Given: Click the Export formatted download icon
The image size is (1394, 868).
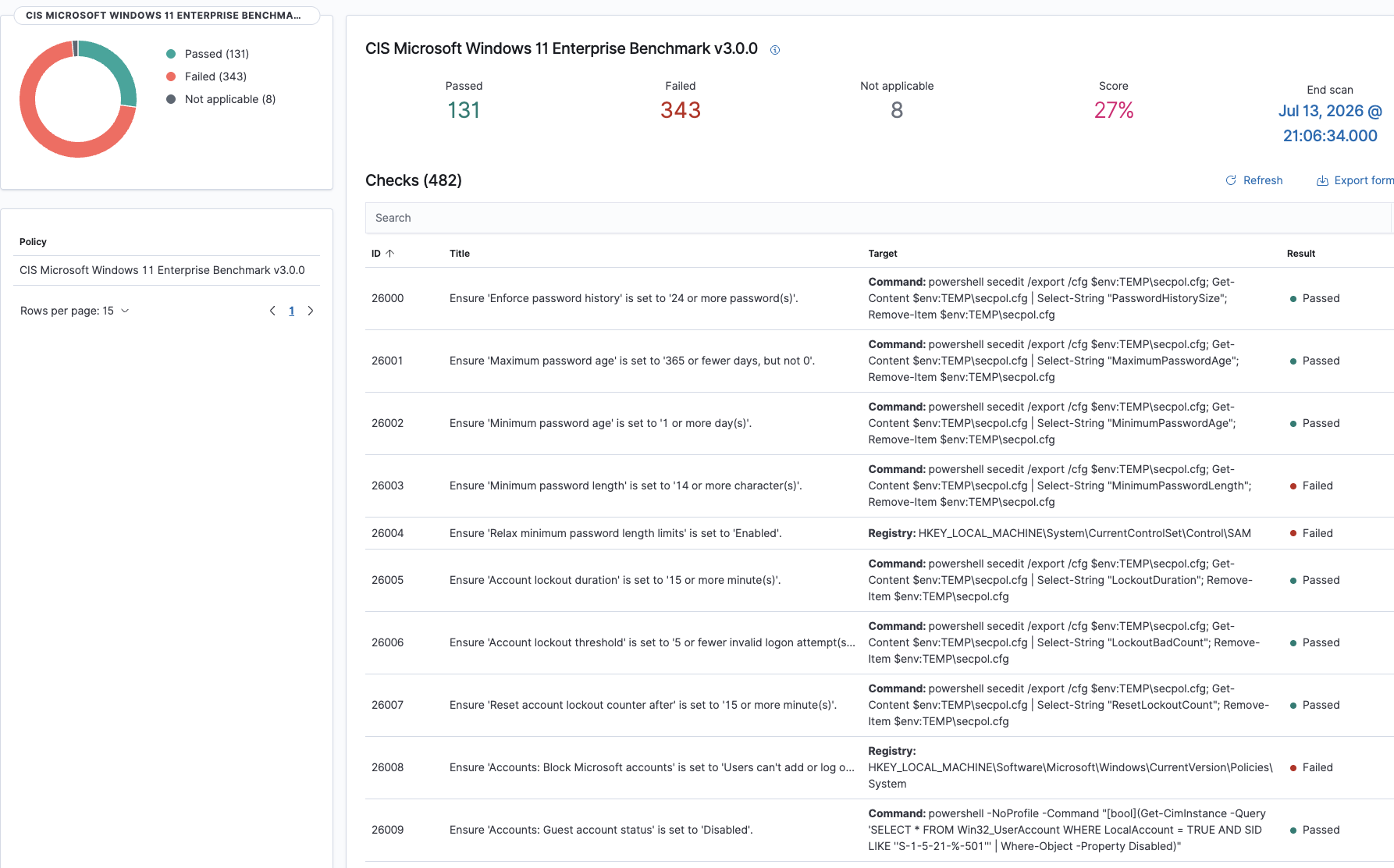Looking at the screenshot, I should 1322,180.
